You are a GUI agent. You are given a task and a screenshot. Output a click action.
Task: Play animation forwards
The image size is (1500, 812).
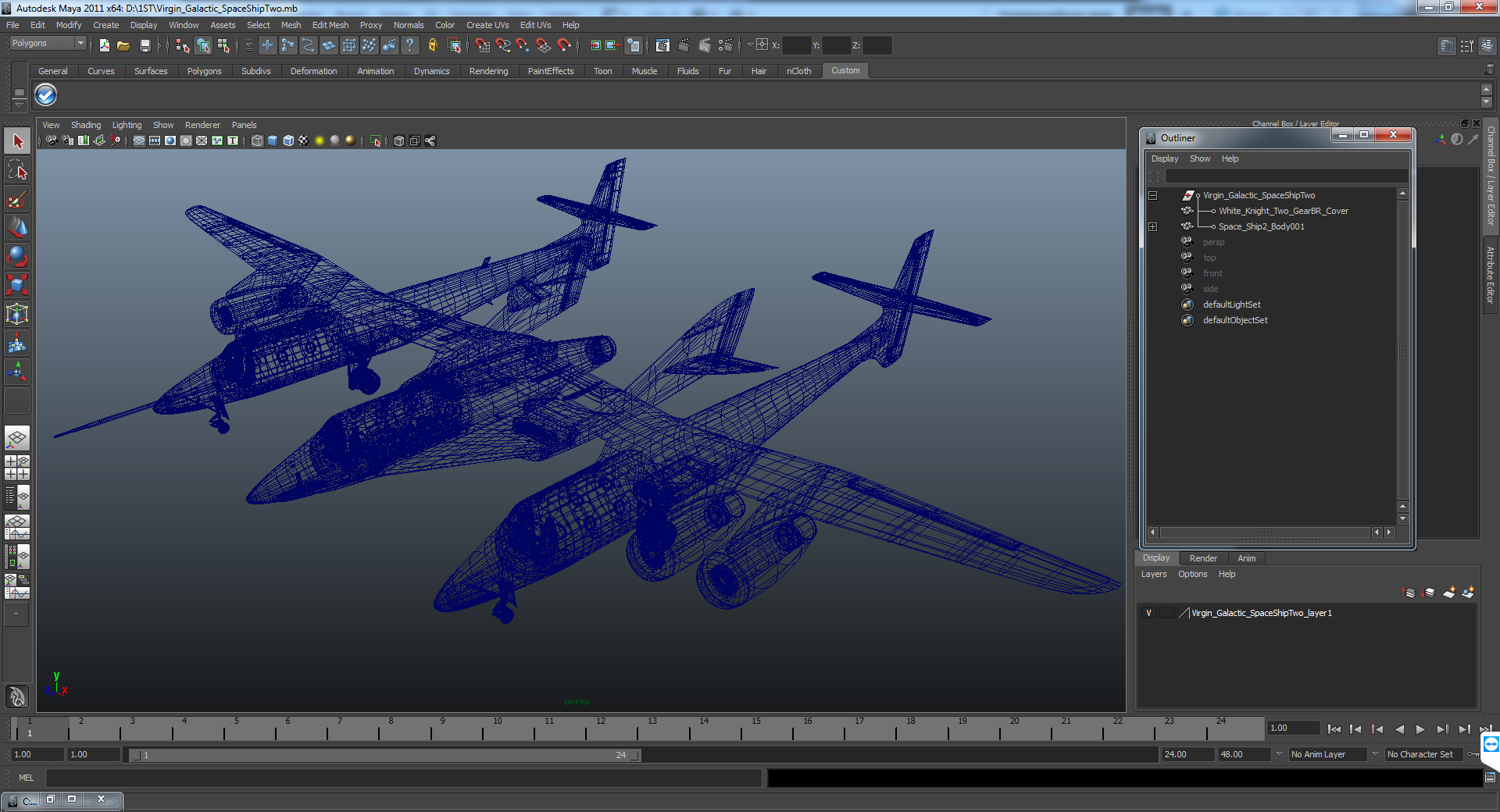pyautogui.click(x=1420, y=729)
